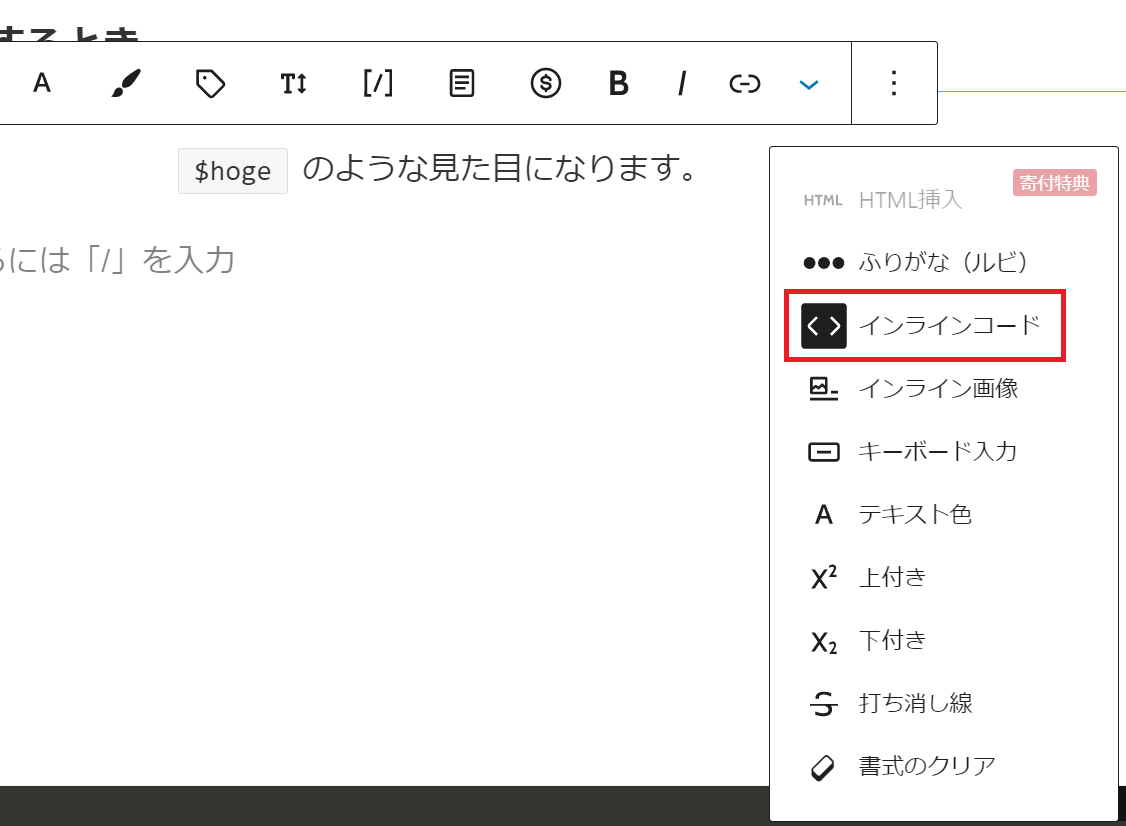Collapse the more formatting chevron dropdown

point(809,85)
